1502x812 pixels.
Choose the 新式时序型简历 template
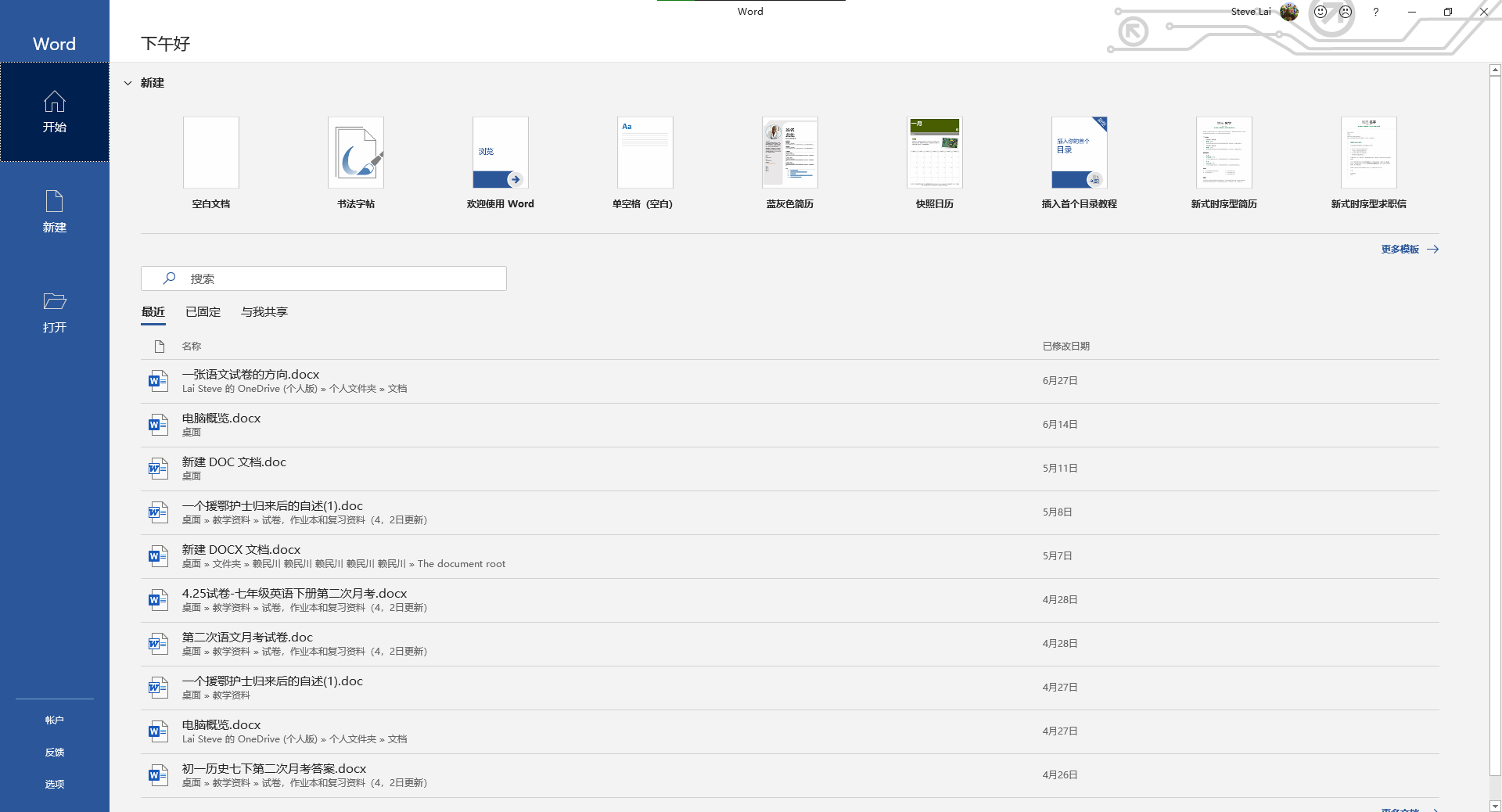coord(1224,163)
